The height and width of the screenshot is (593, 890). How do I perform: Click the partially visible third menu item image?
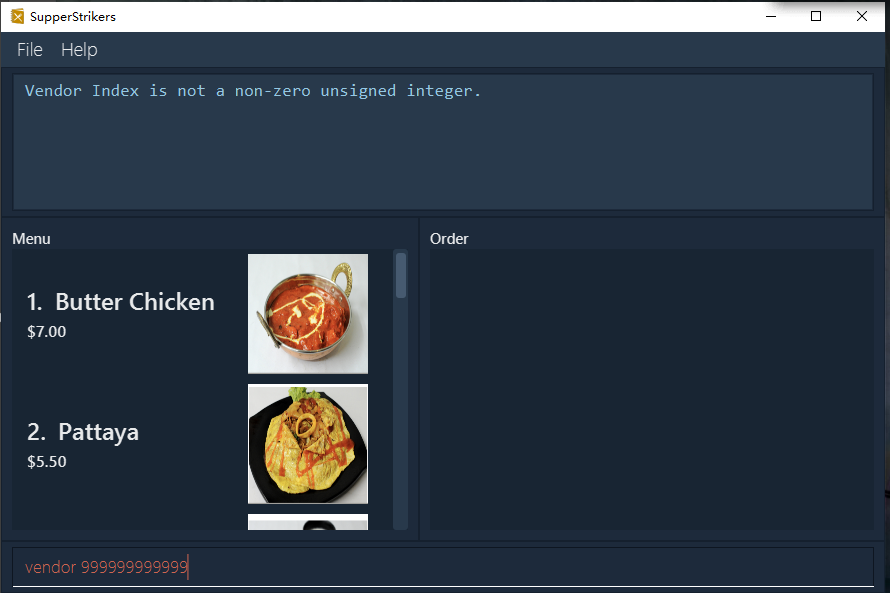308,522
